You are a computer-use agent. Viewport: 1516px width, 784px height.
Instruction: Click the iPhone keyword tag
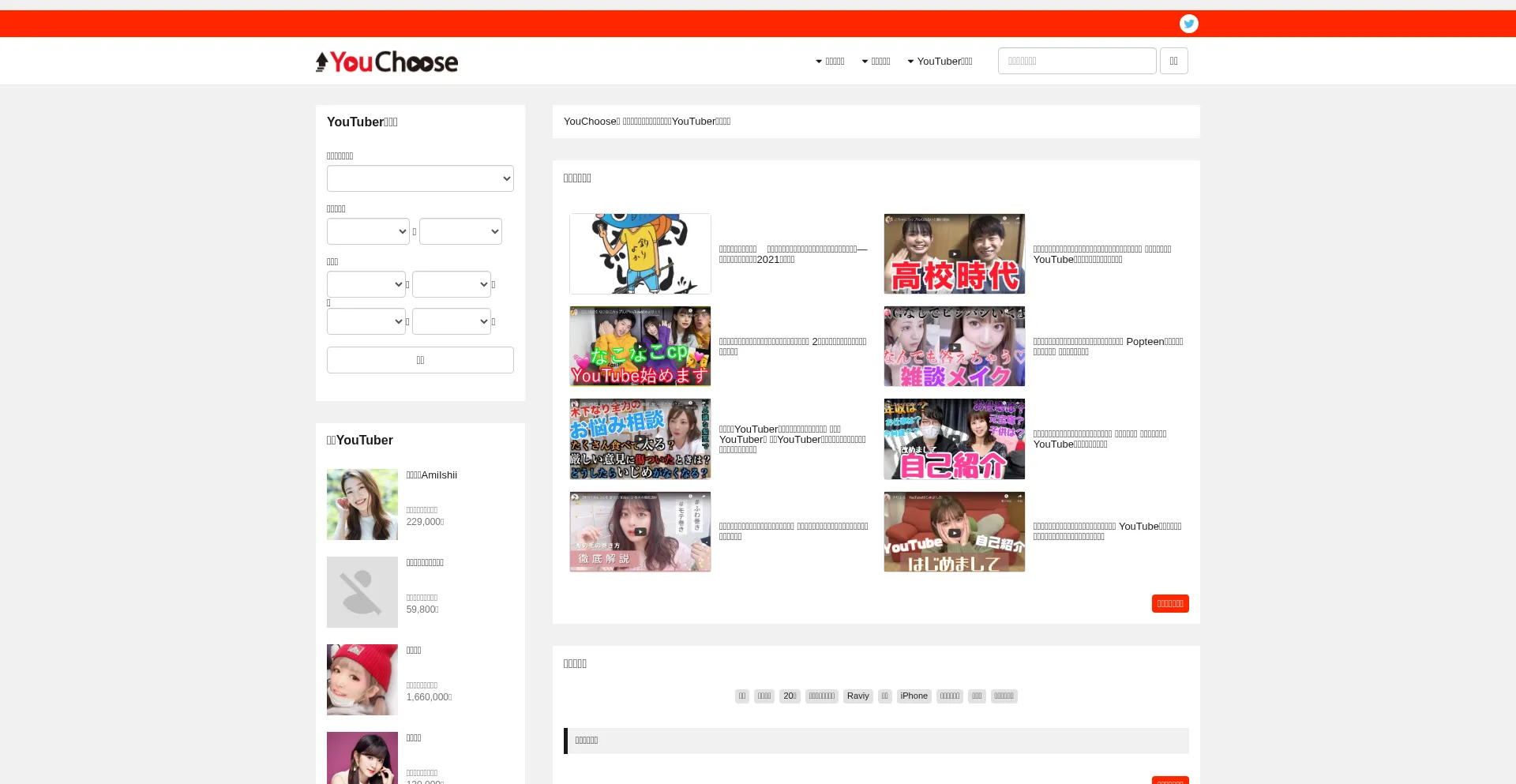click(914, 696)
